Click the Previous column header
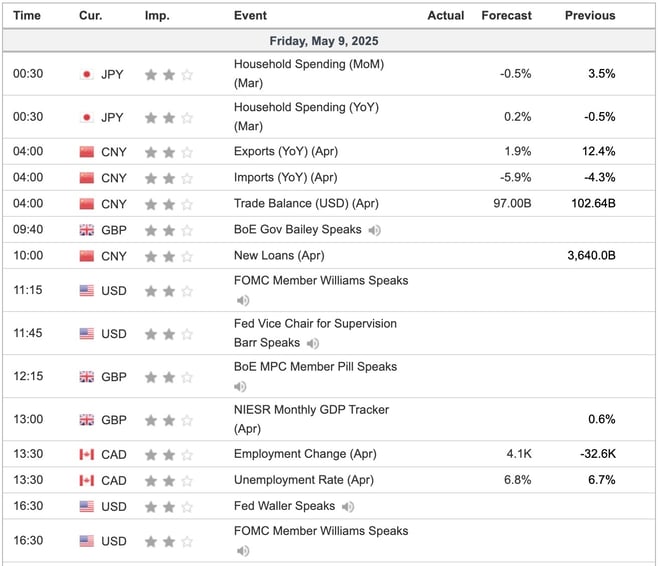The width and height of the screenshot is (658, 566). coord(590,16)
